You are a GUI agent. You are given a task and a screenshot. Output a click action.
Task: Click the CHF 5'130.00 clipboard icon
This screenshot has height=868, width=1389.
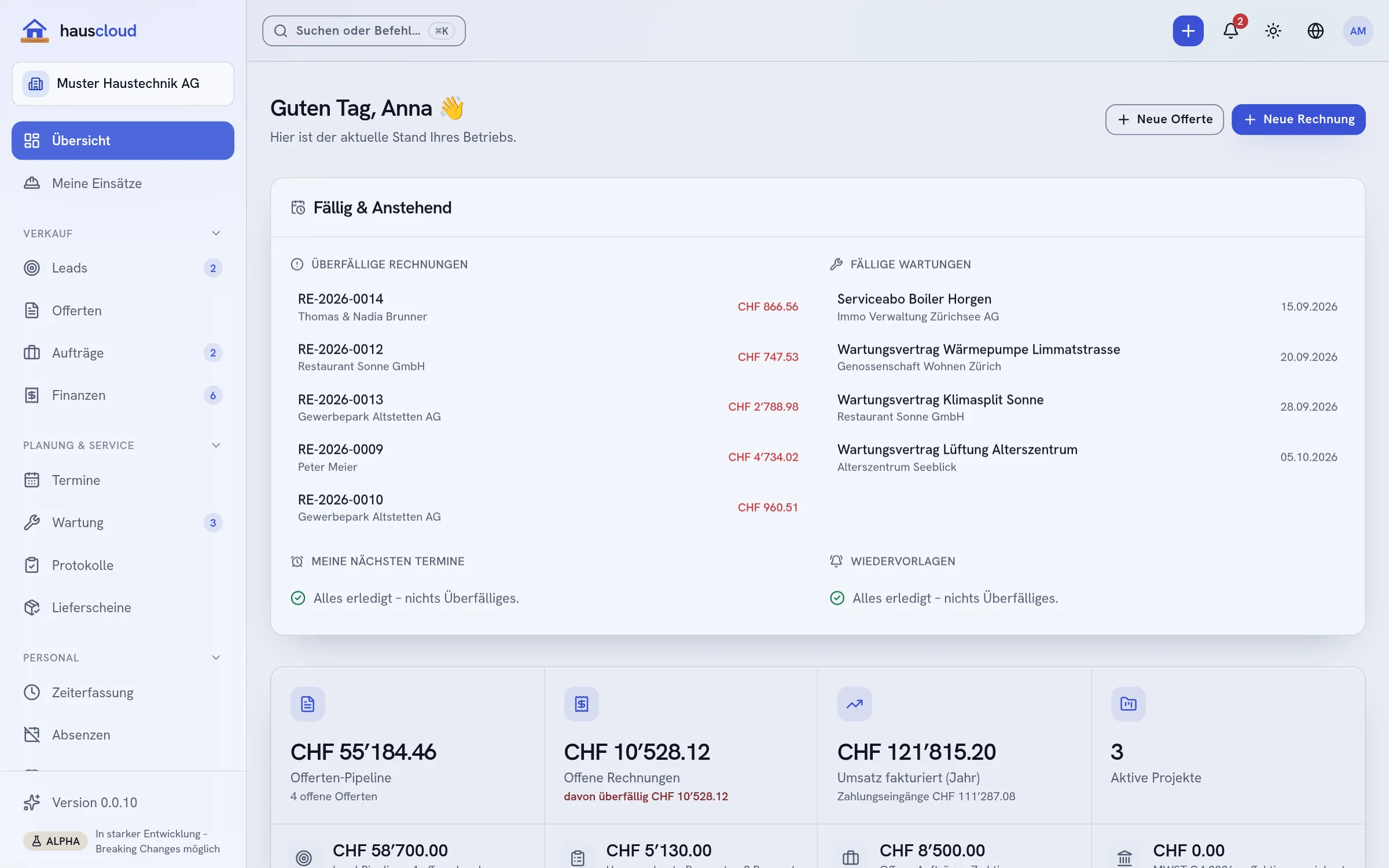578,858
